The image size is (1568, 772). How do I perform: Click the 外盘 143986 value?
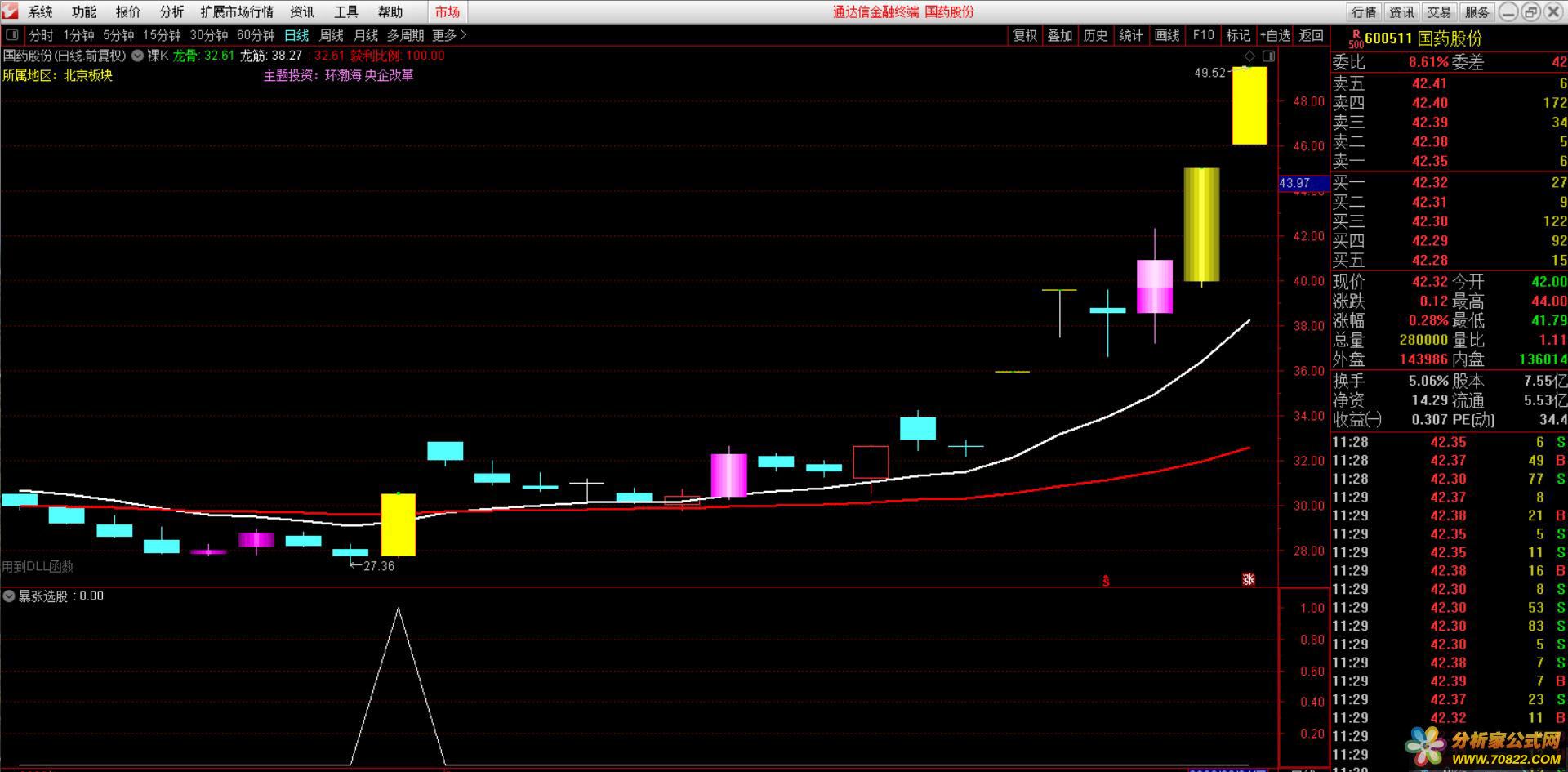[1423, 359]
